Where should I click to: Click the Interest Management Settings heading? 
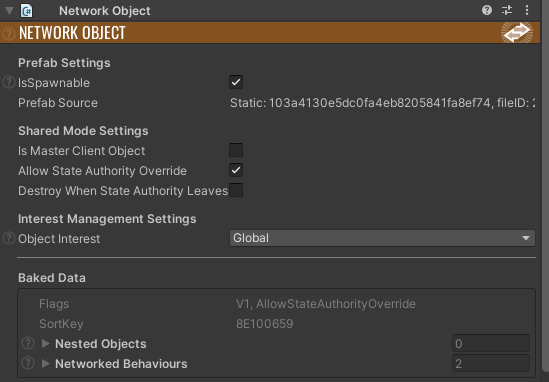click(x=107, y=219)
